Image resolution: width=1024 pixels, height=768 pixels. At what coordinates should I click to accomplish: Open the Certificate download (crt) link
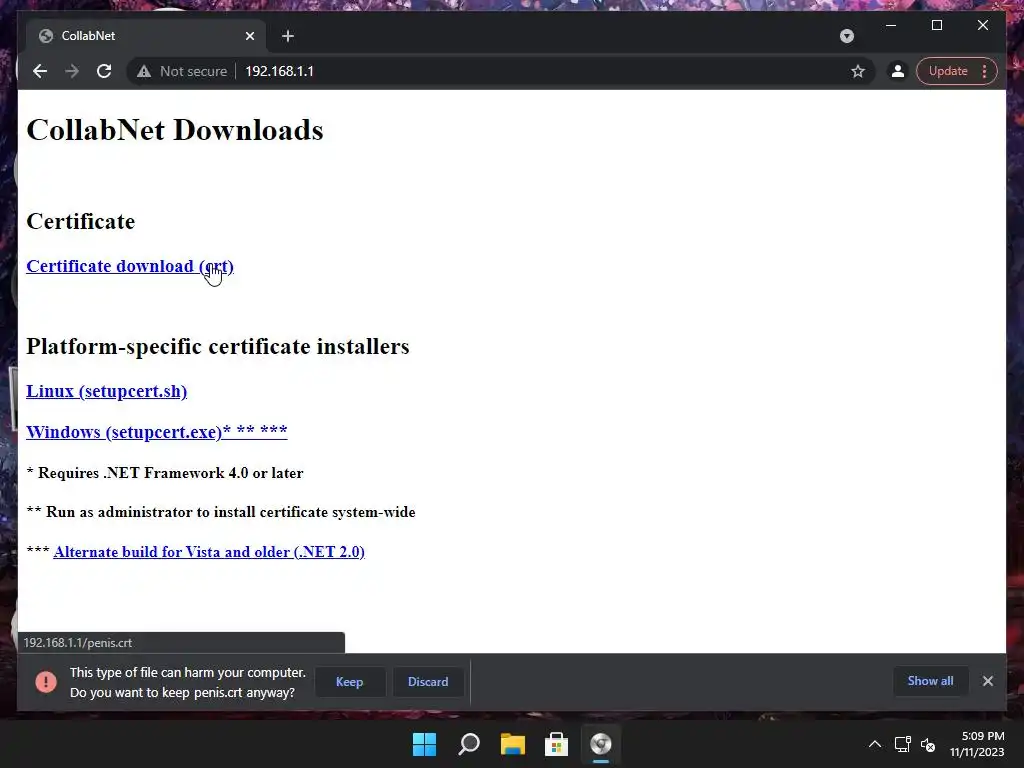[130, 266]
